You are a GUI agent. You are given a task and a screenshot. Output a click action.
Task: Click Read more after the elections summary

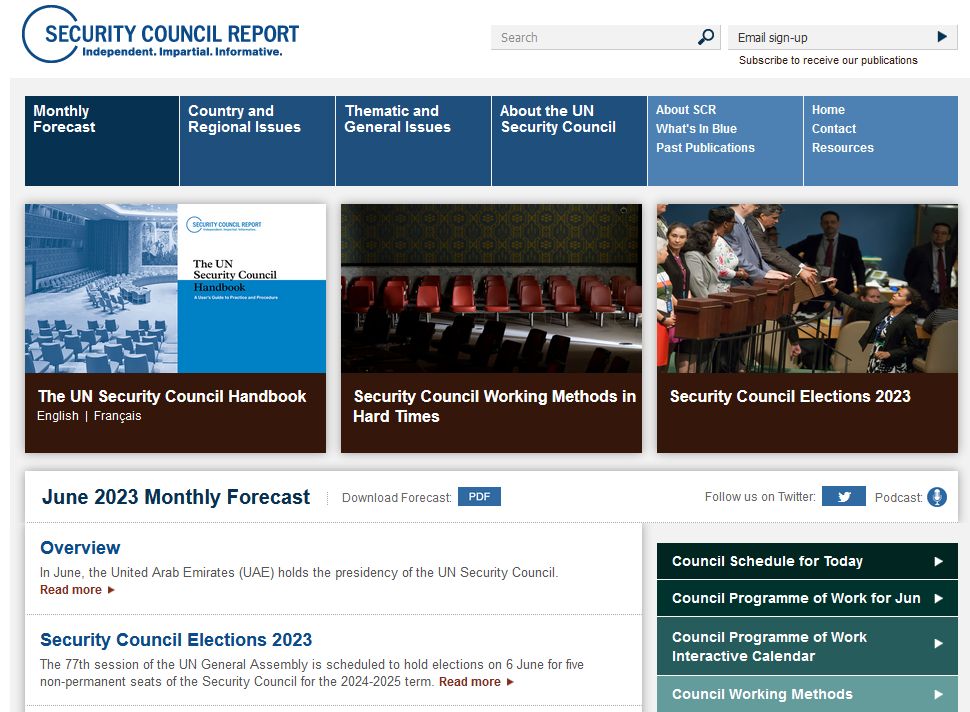click(x=470, y=682)
